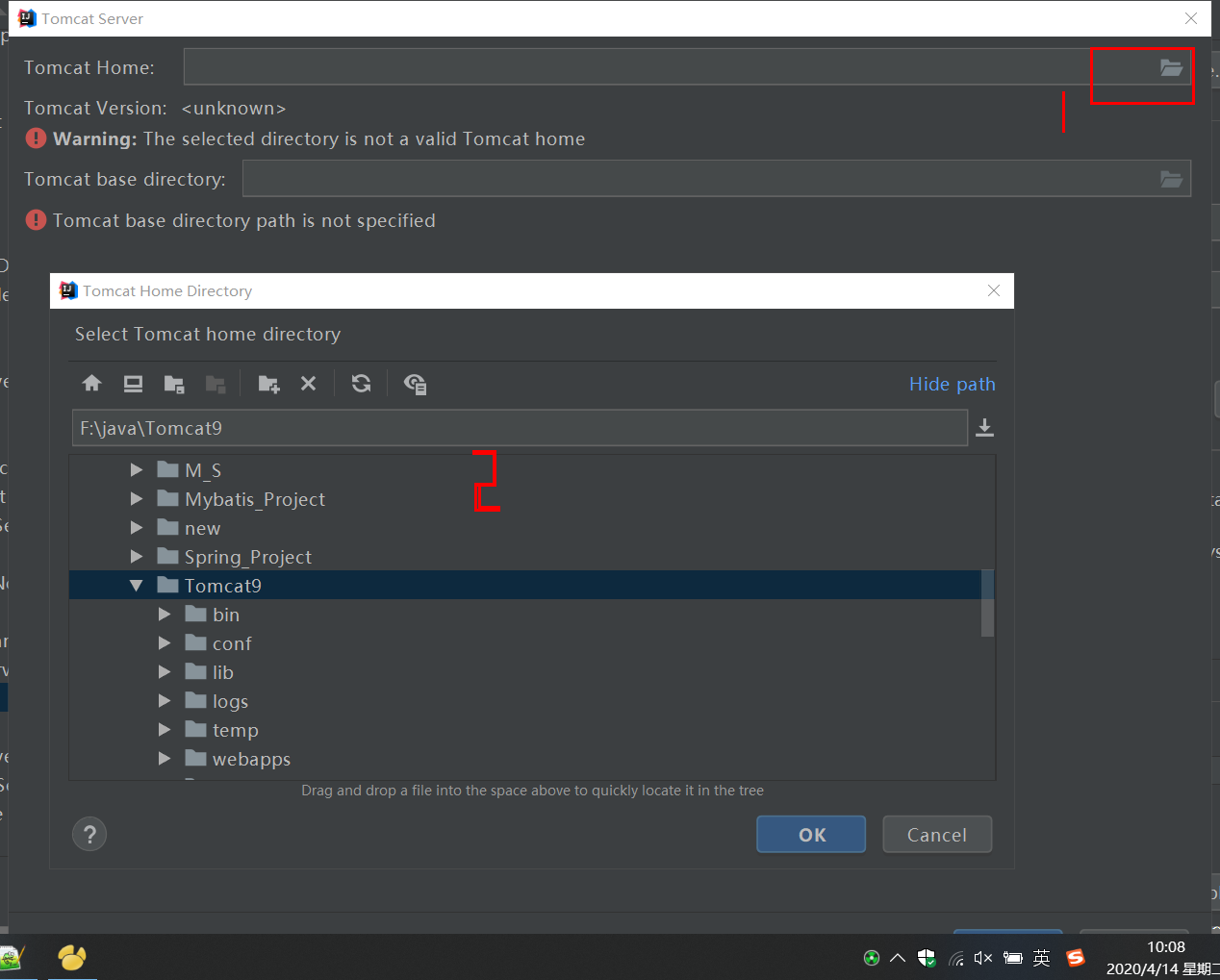Image resolution: width=1220 pixels, height=980 pixels.
Task: Click the F:\java\Tomcat9 path field
Action: [x=520, y=428]
